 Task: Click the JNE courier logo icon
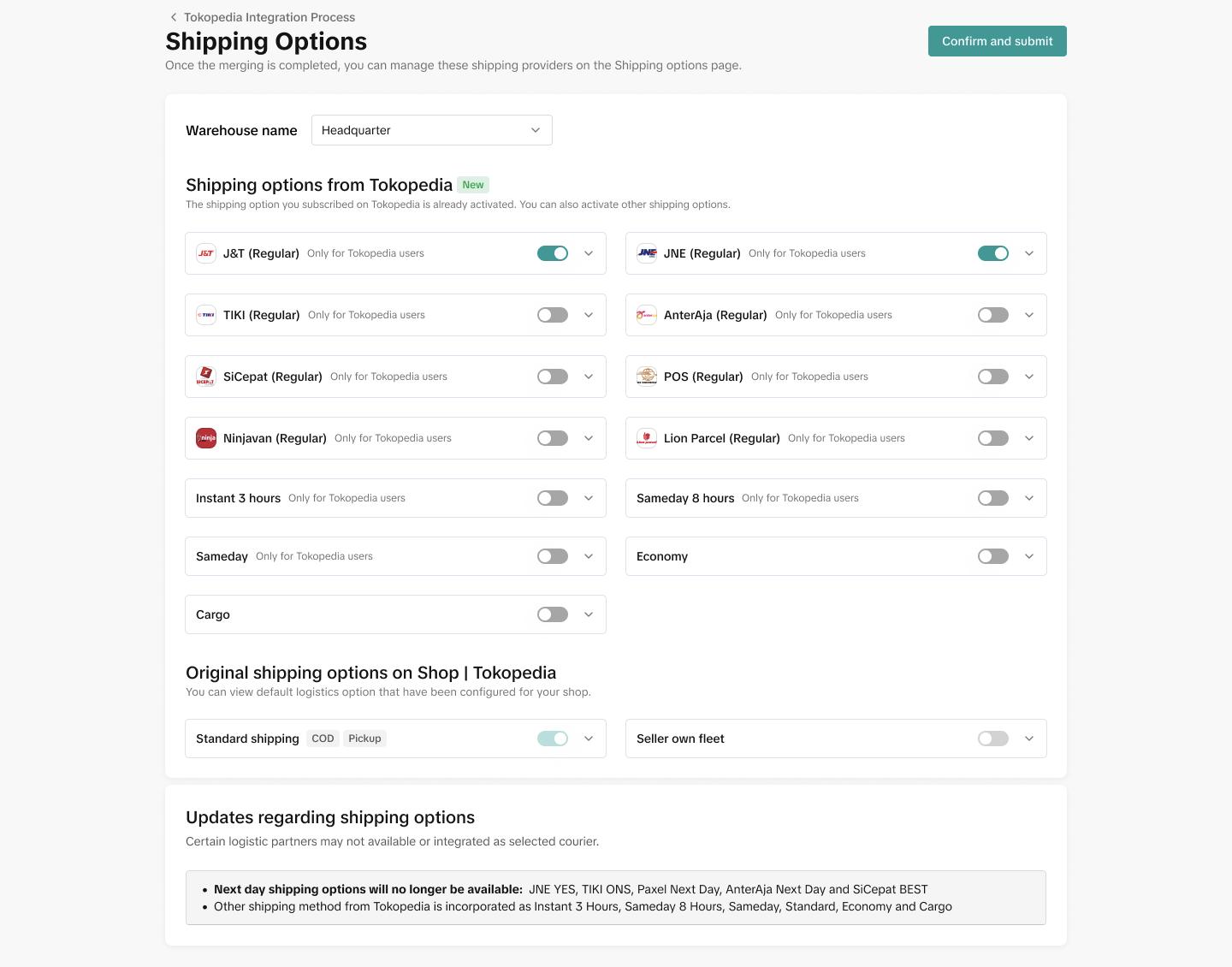(x=647, y=253)
